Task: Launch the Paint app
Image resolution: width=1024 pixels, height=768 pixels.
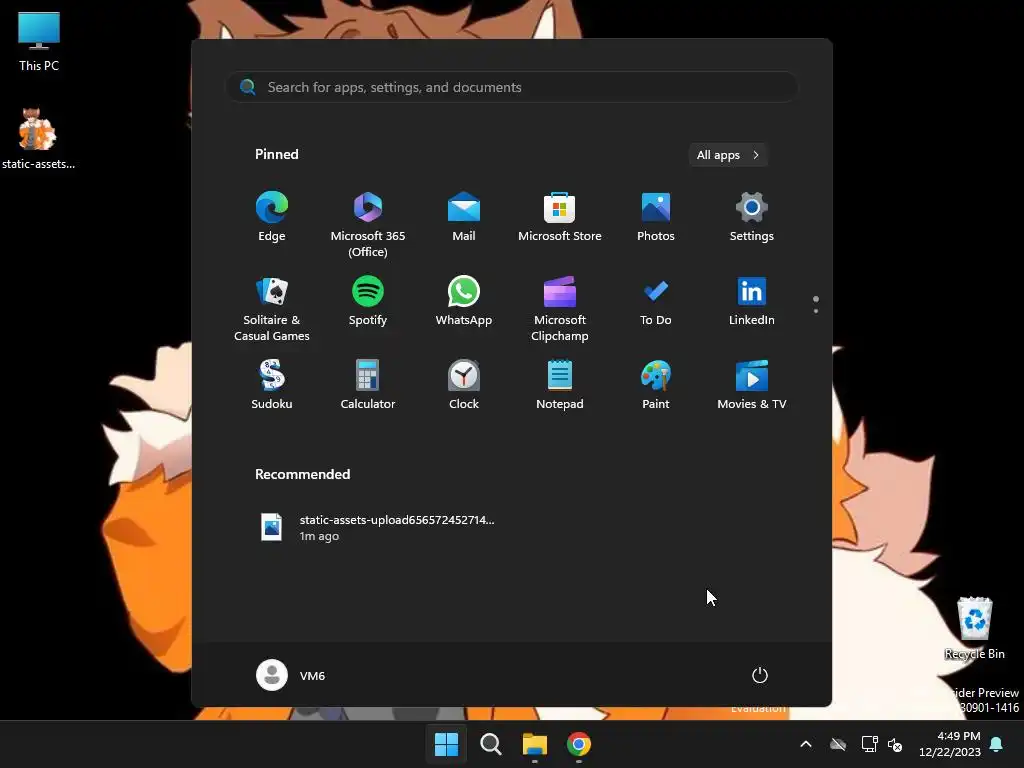Action: pyautogui.click(x=656, y=385)
